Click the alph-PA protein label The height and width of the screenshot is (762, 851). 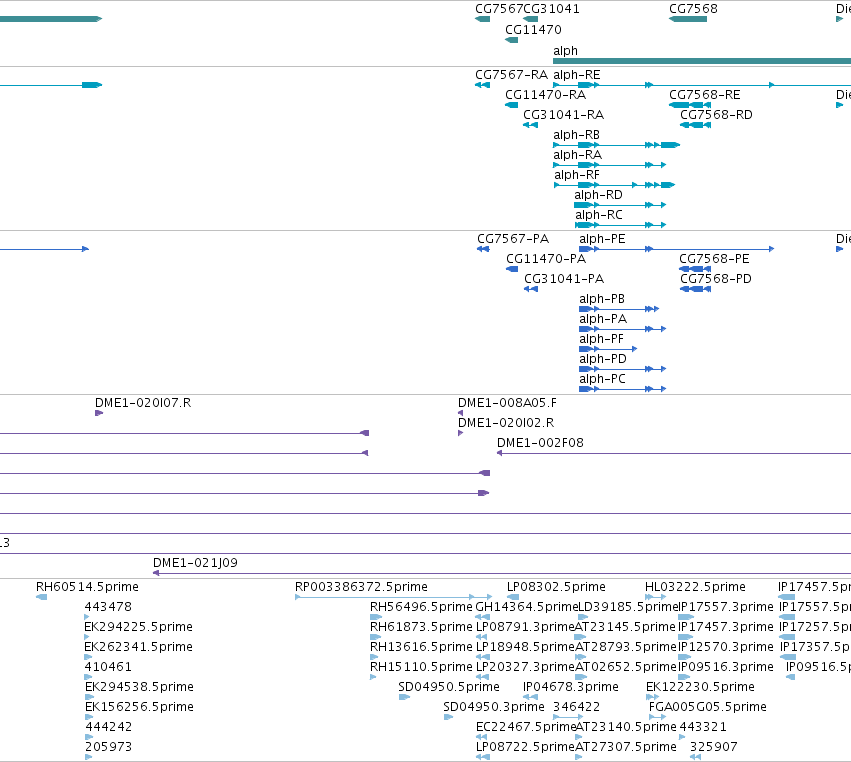(x=603, y=320)
